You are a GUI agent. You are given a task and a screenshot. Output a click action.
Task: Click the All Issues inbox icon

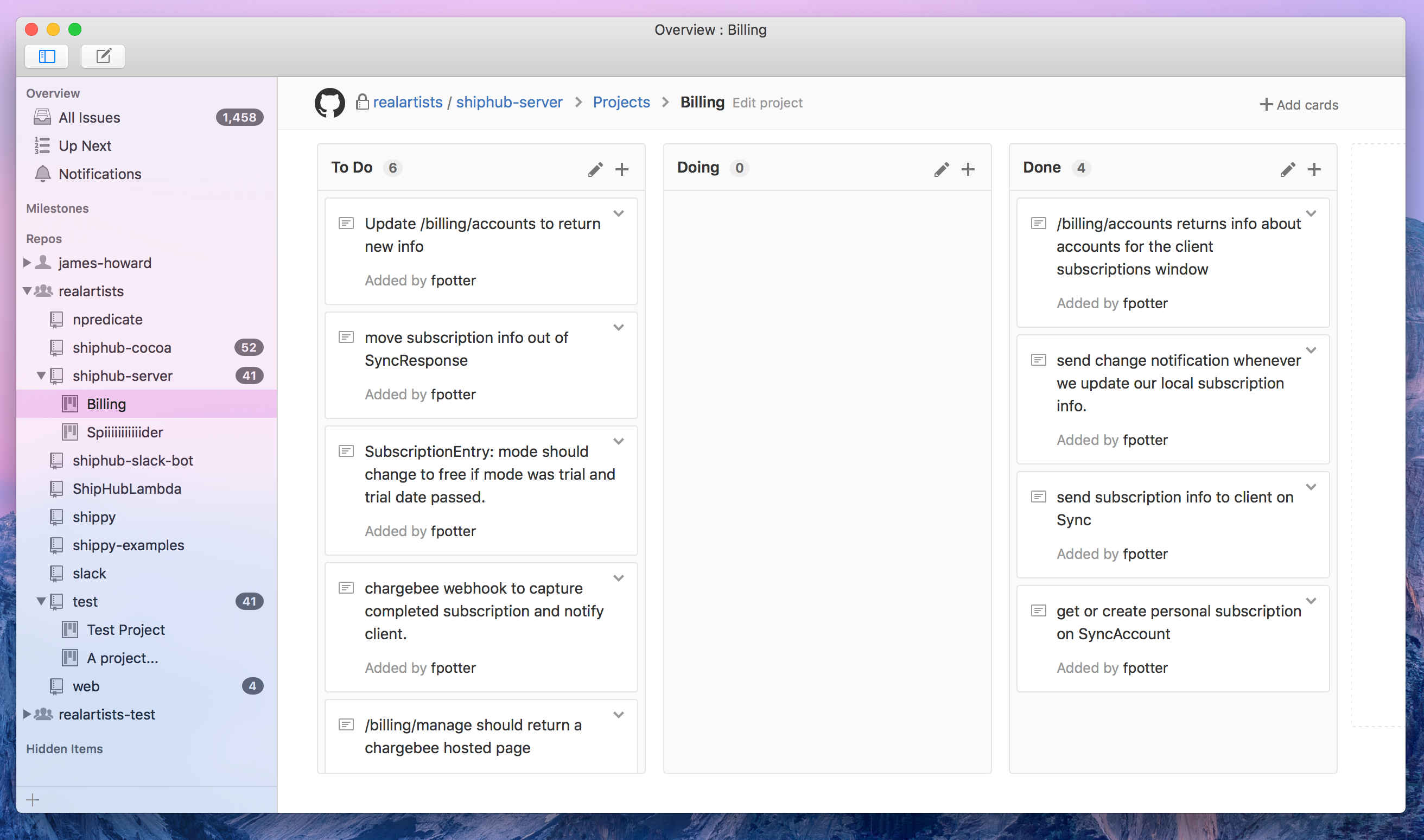42,117
